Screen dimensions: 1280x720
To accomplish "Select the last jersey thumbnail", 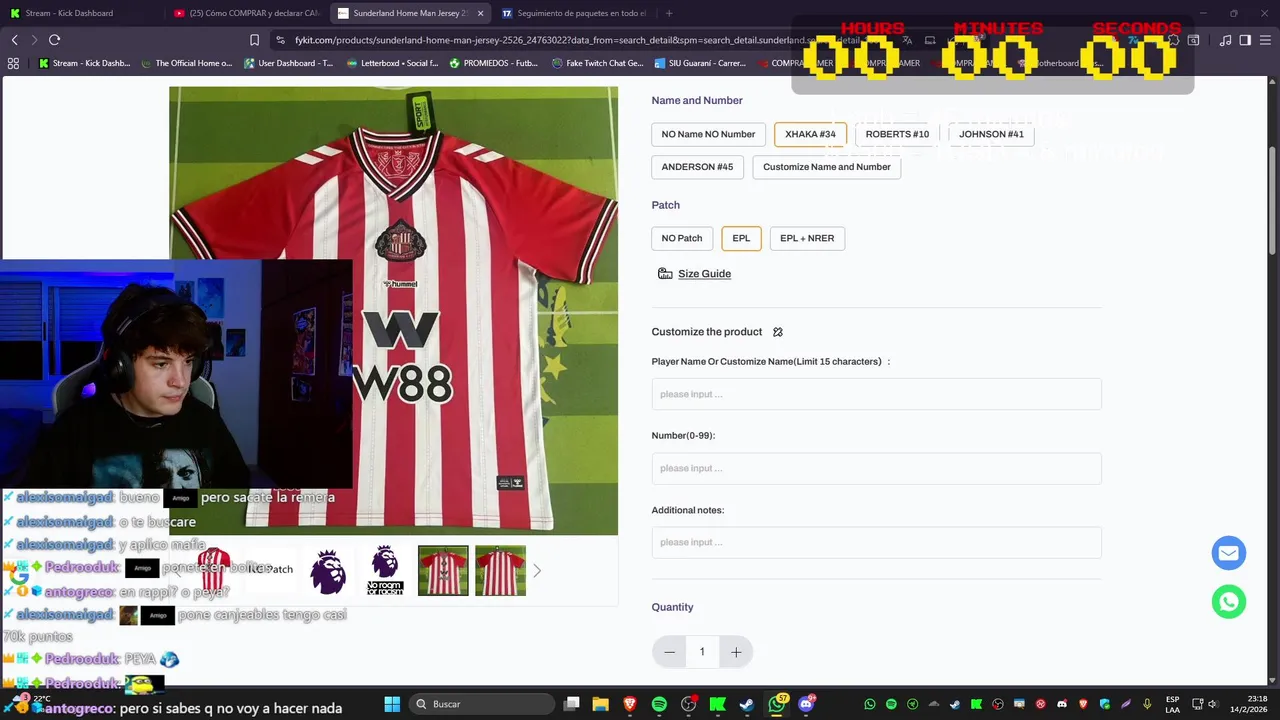I will [x=500, y=571].
